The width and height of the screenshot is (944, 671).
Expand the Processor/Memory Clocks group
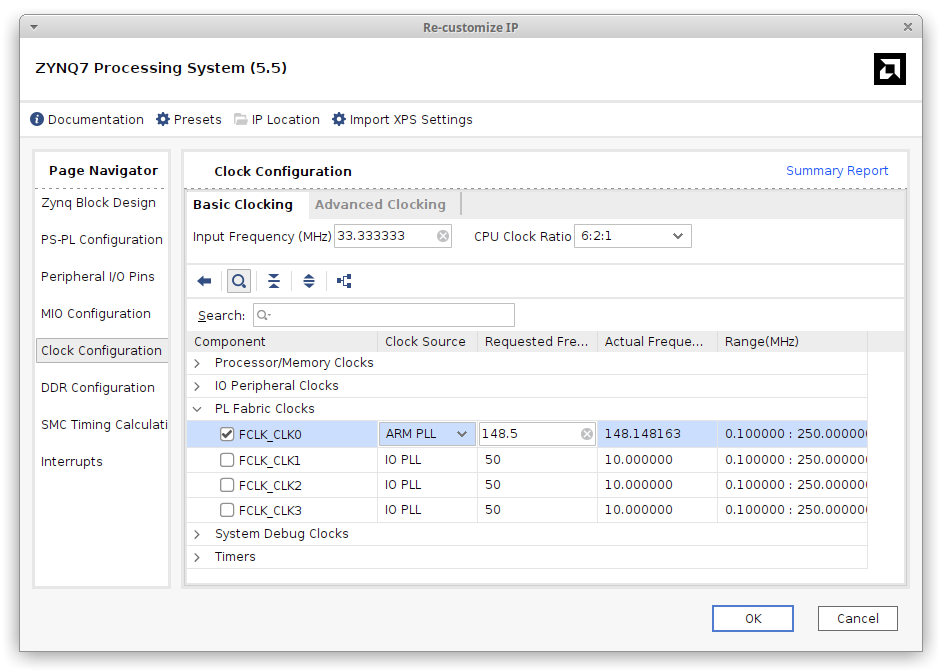(197, 363)
